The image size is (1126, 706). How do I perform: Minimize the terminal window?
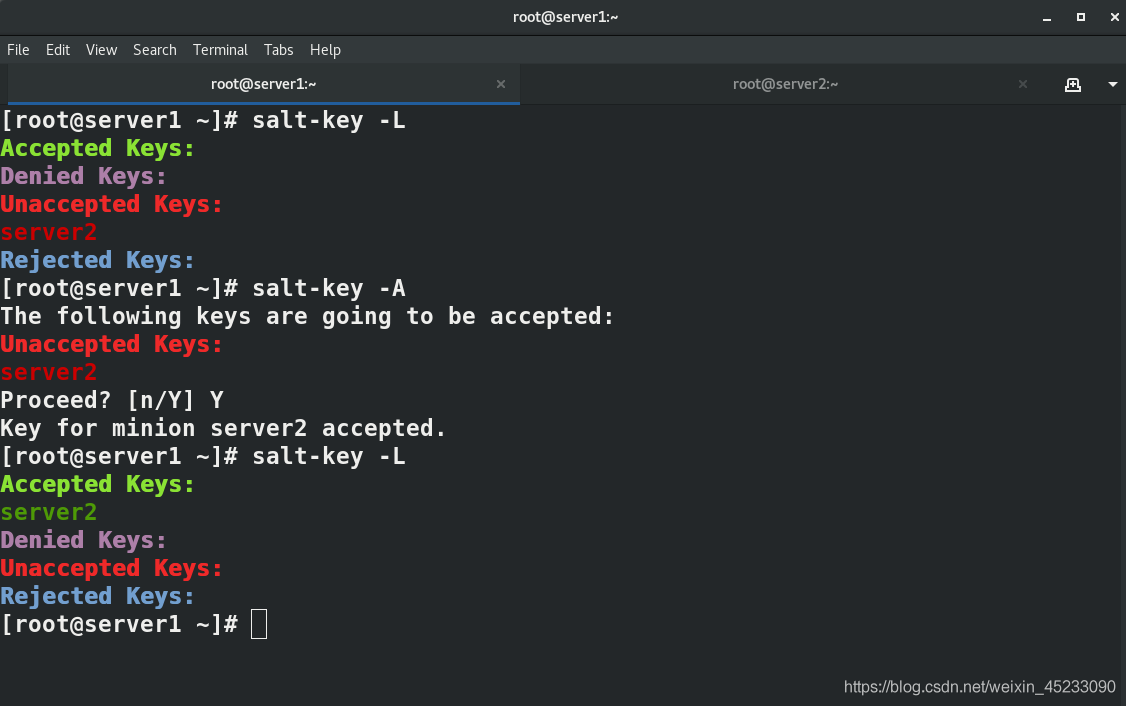pyautogui.click(x=1047, y=17)
